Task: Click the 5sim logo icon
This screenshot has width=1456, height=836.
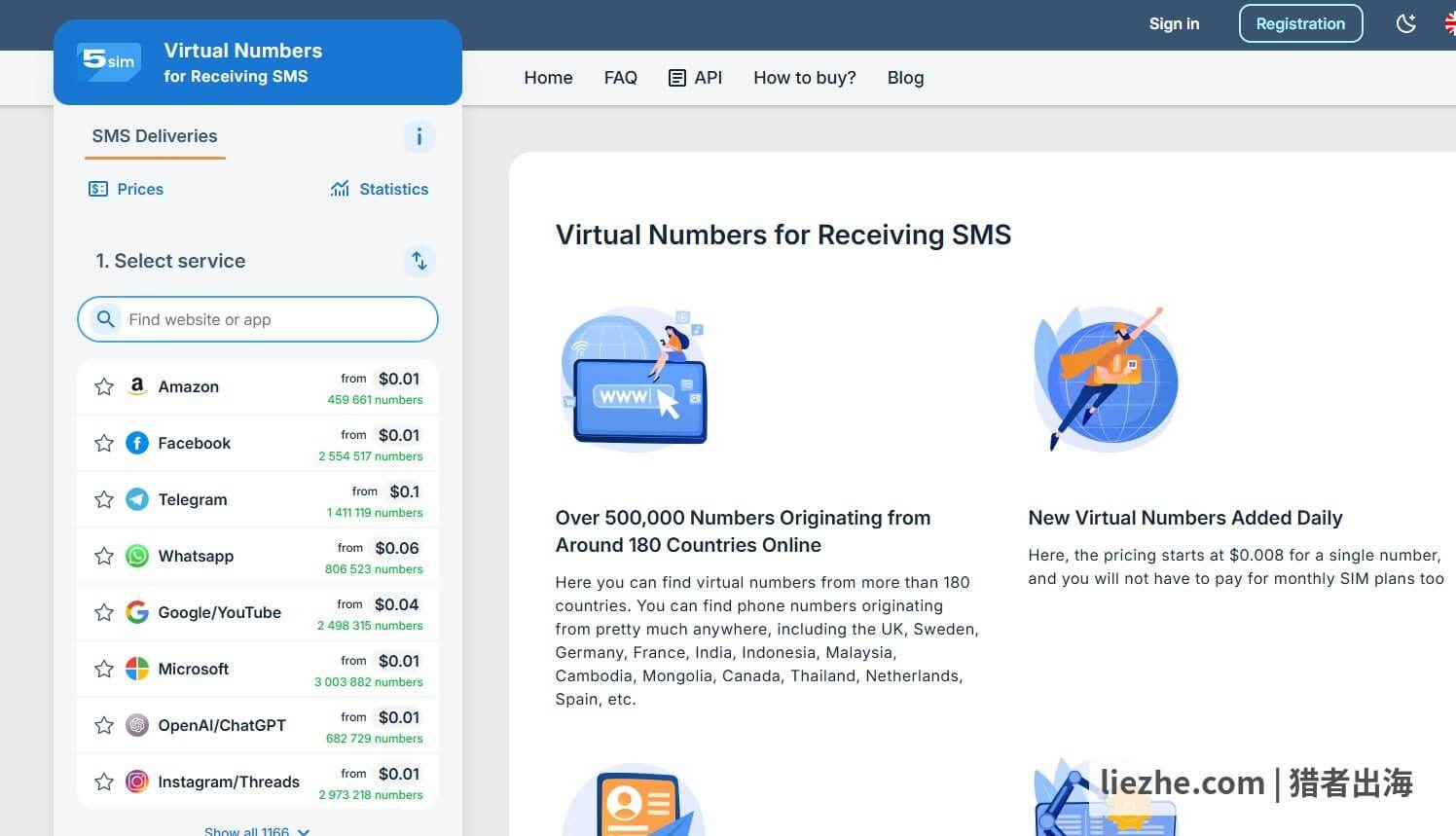Action: click(x=109, y=62)
